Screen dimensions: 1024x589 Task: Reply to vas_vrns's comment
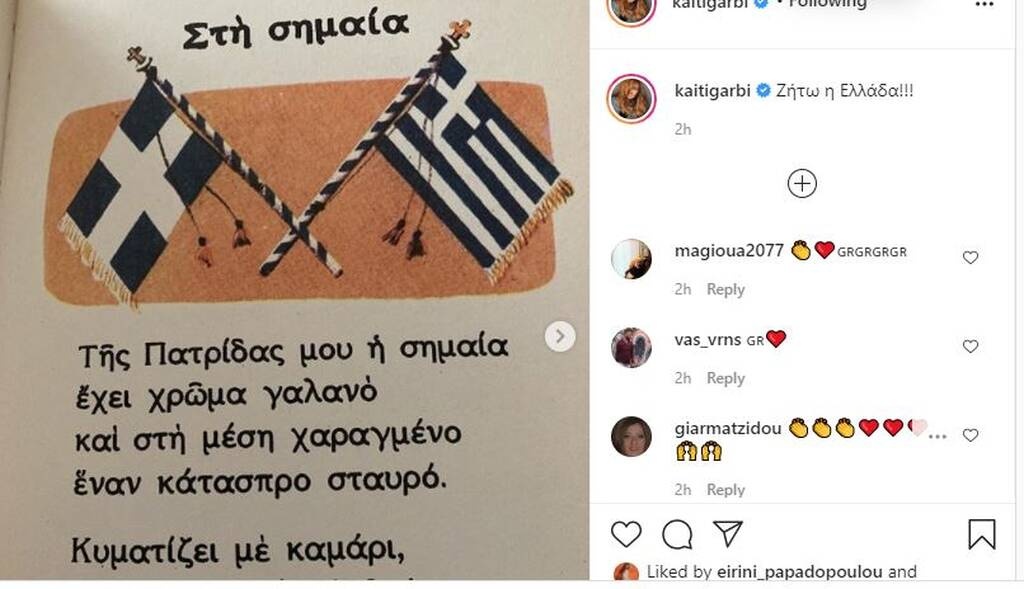tap(726, 378)
